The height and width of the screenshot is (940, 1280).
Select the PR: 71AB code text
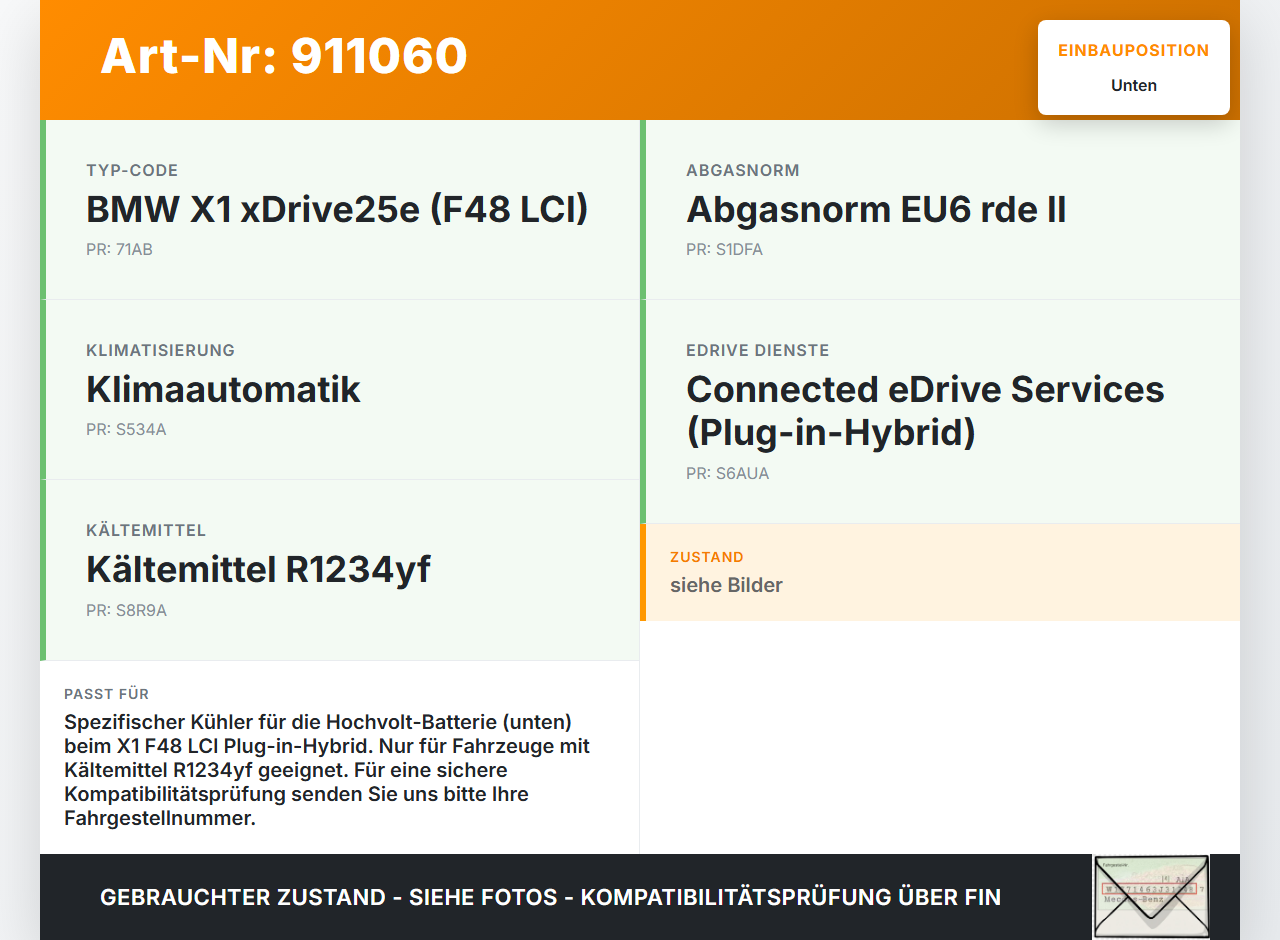[x=119, y=249]
